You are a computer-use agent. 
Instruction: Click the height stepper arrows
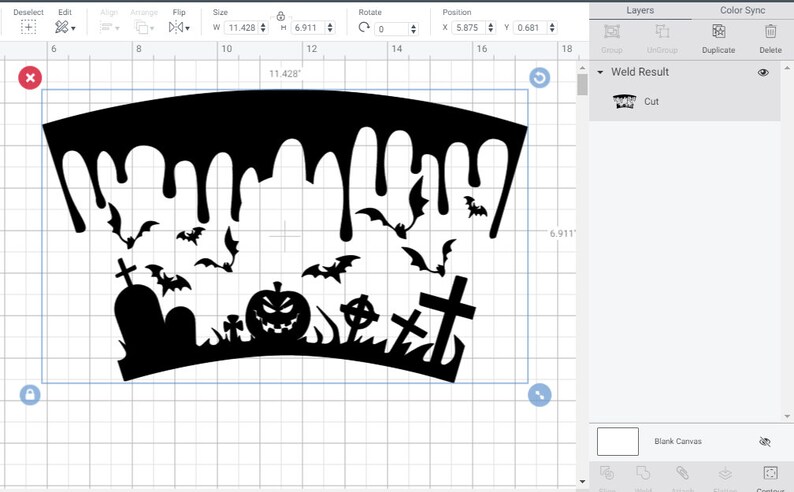coord(330,28)
